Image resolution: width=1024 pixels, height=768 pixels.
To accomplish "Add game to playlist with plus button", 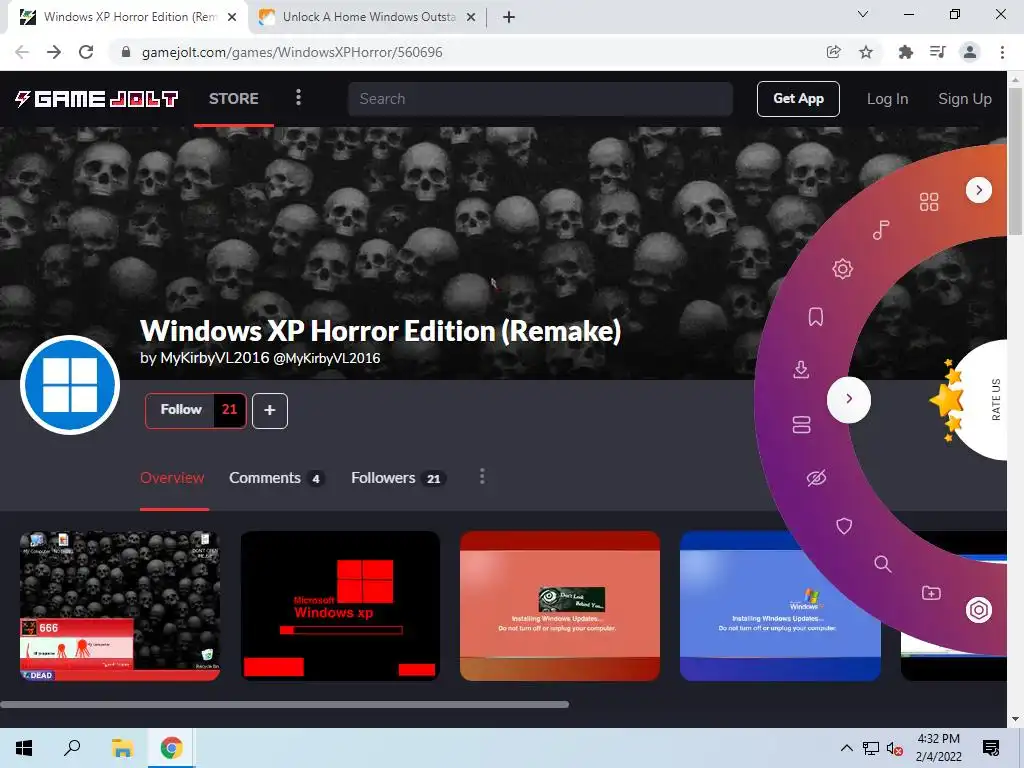I will 270,411.
